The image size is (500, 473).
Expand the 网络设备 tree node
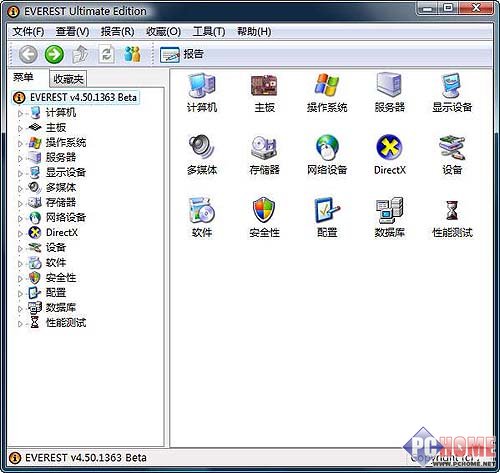20,219
